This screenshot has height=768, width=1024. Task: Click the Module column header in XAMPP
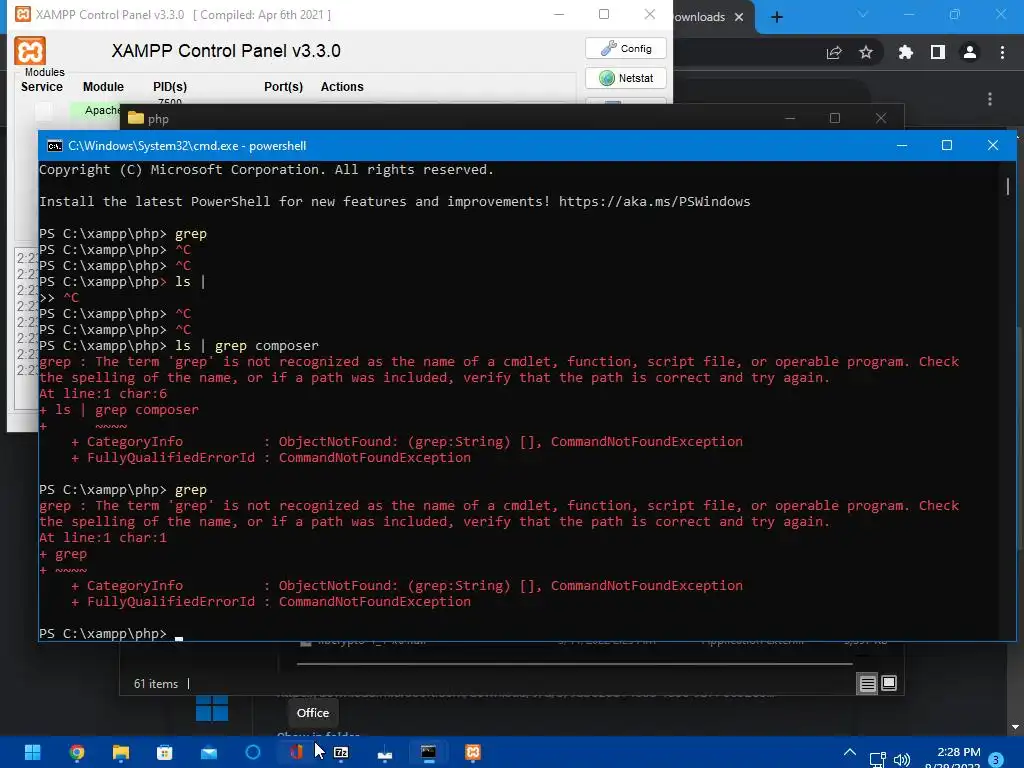103,87
